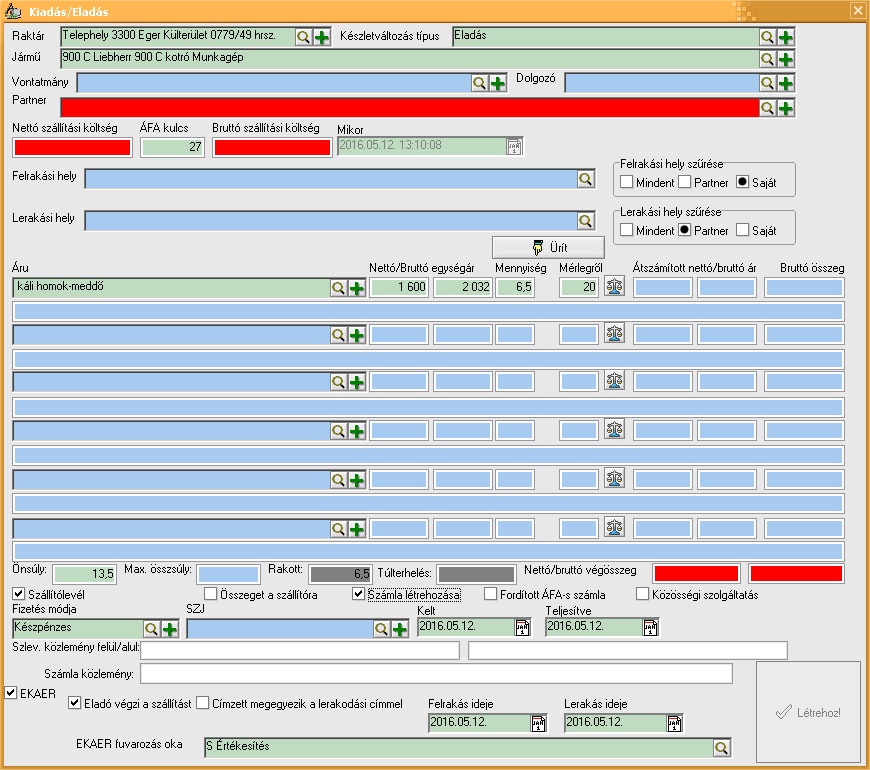Viewport: 870px width, 770px height.
Task: Search EKAER fuvarozás oka options
Action: pyautogui.click(x=721, y=748)
